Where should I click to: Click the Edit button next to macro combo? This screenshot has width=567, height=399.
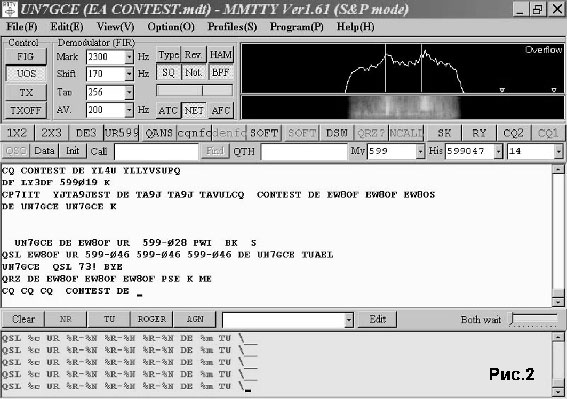(x=377, y=319)
